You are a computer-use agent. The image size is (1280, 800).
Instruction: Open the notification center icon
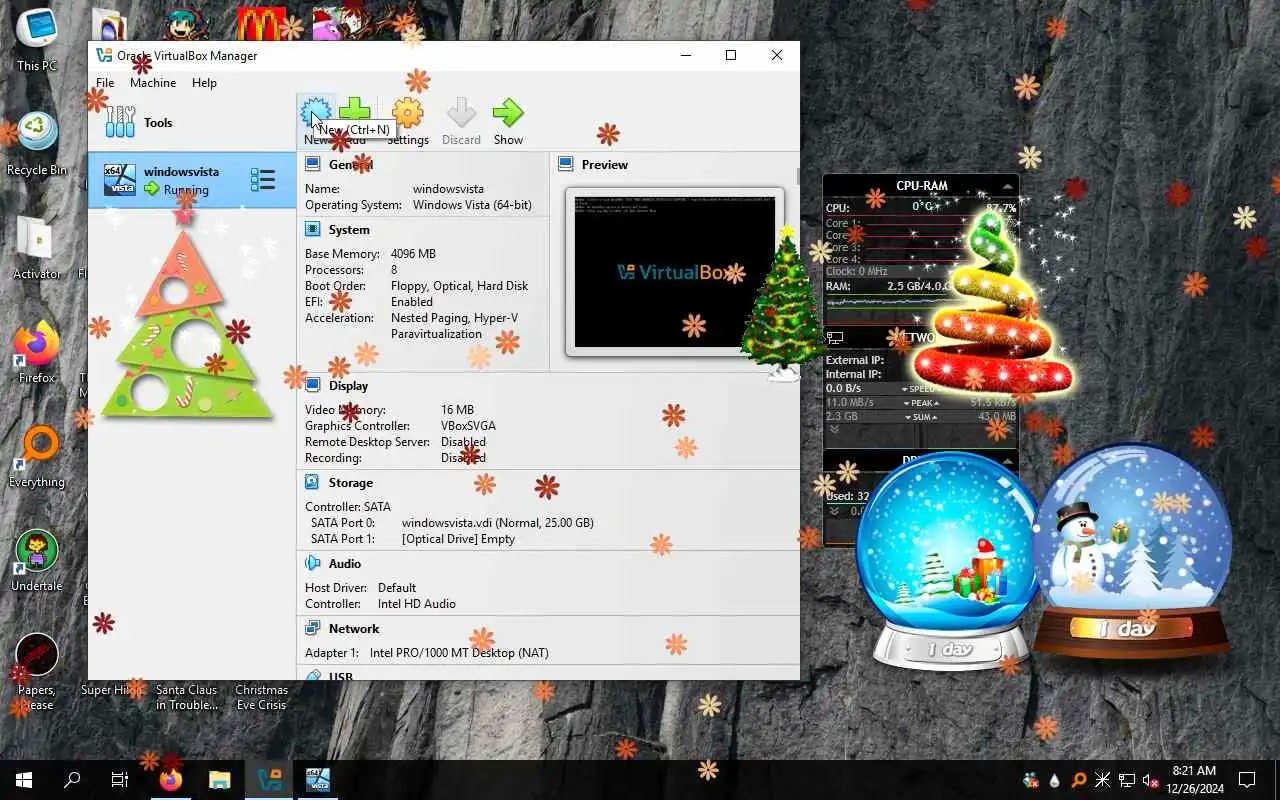click(x=1247, y=780)
